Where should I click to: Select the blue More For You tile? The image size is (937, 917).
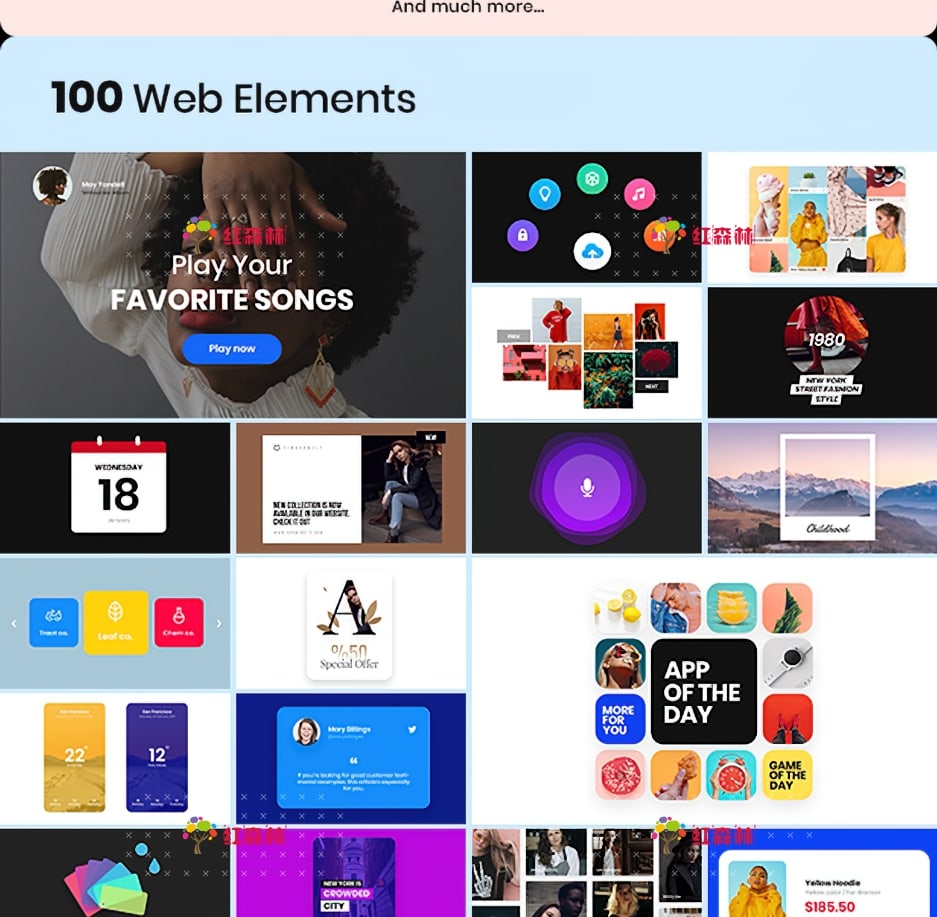pyautogui.click(x=620, y=719)
